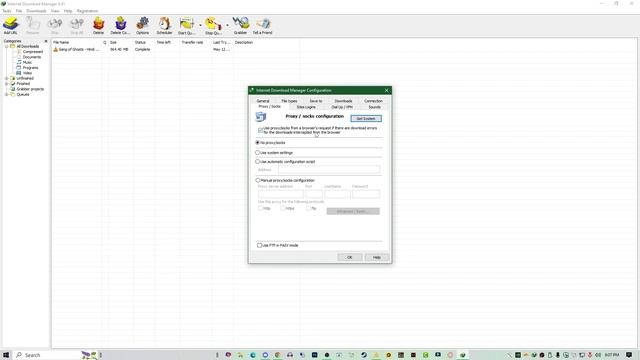Expand the Queues tree node
The width and height of the screenshot is (640, 360).
pos(7,94)
